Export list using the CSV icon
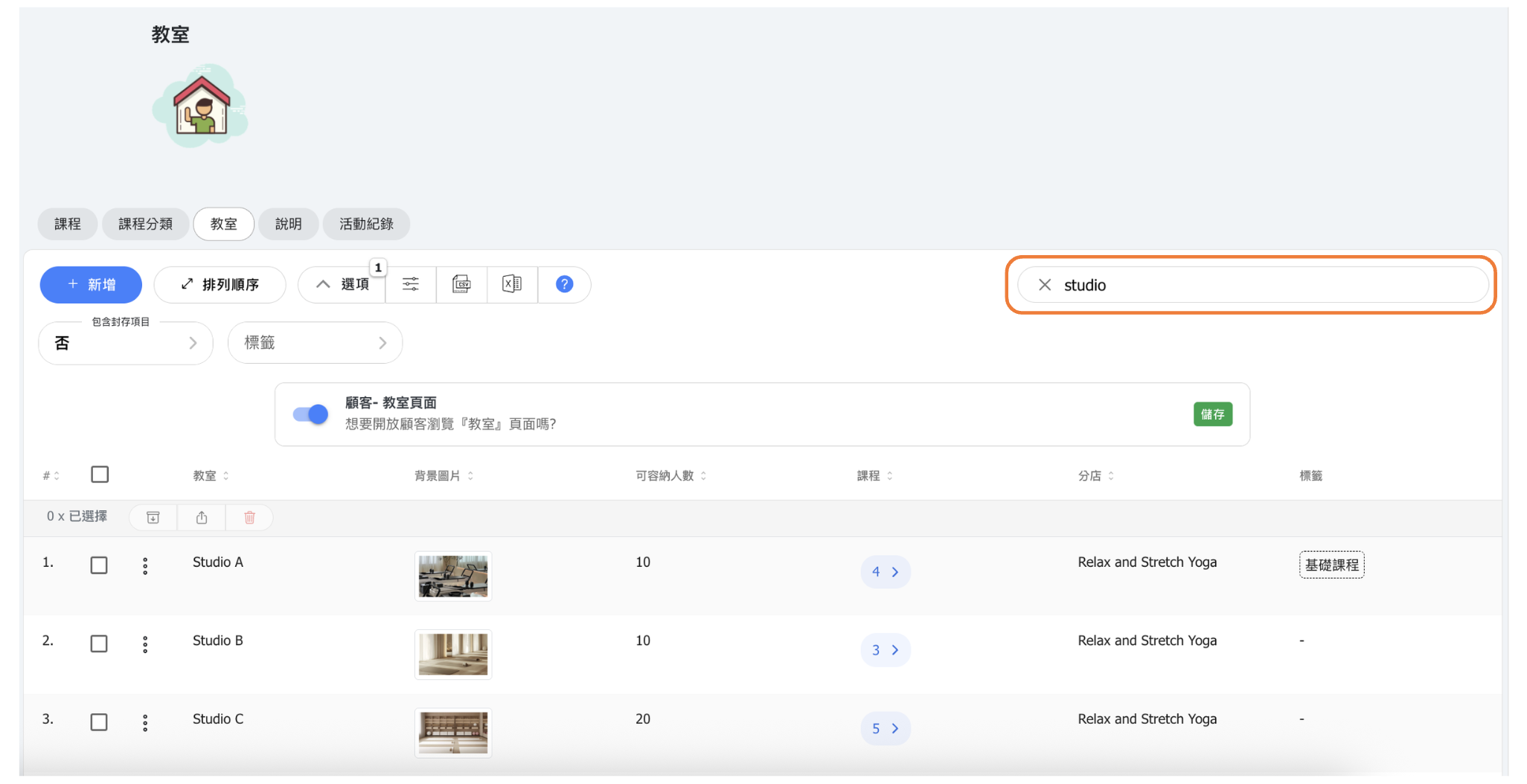This screenshot has width=1527, height=784. coord(461,284)
